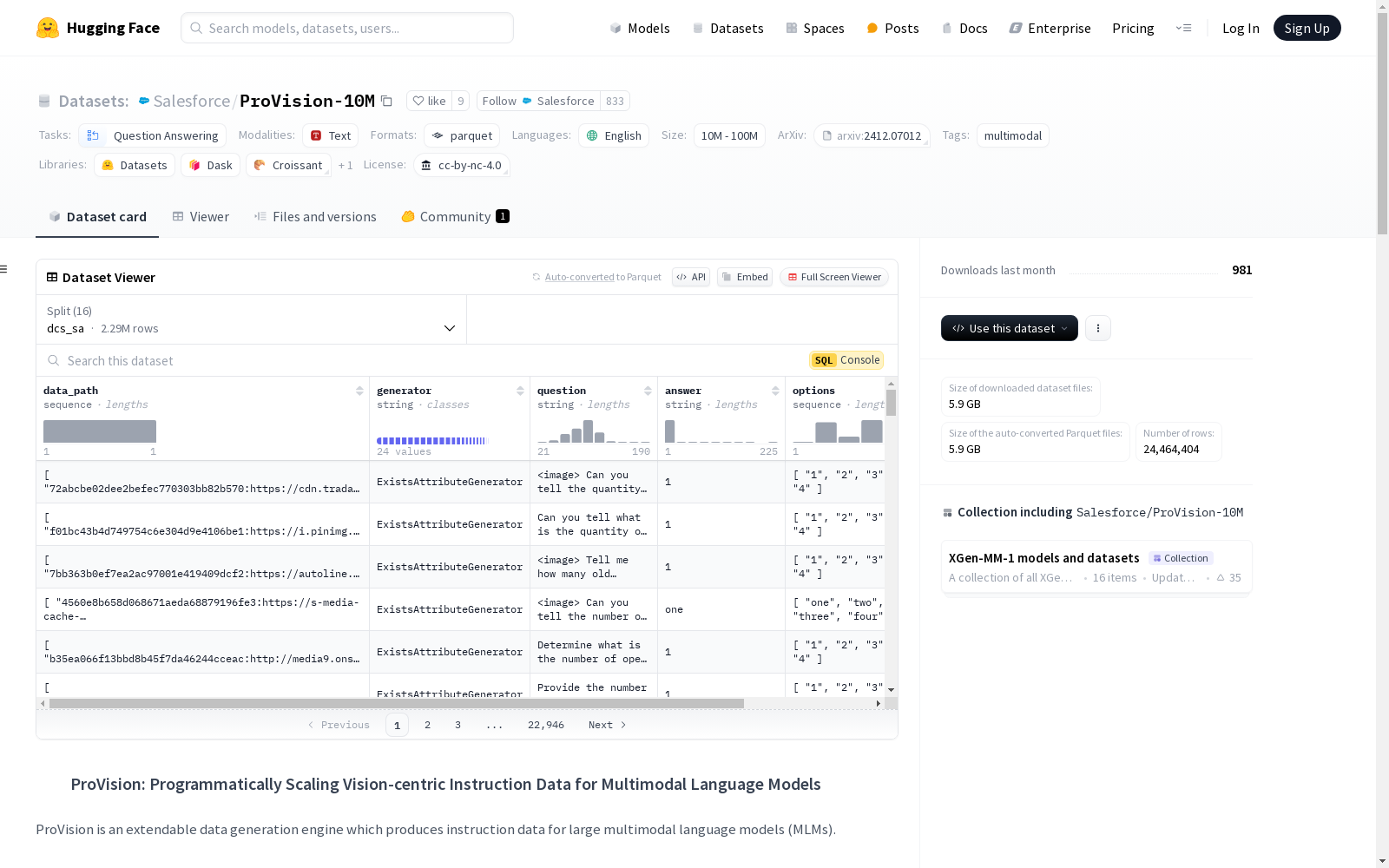Open the navigation overflow menu icon

[1183, 28]
